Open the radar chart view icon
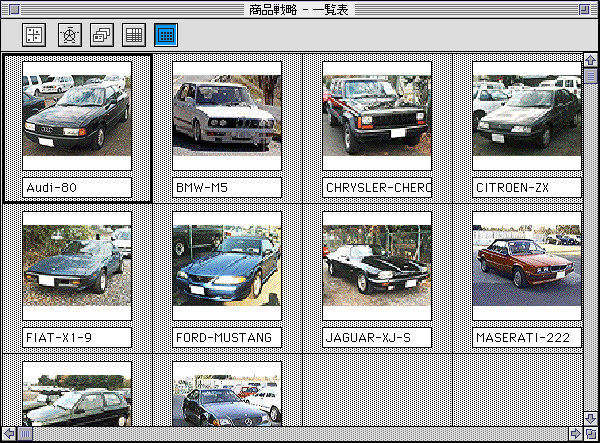This screenshot has width=600, height=443. pos(69,35)
